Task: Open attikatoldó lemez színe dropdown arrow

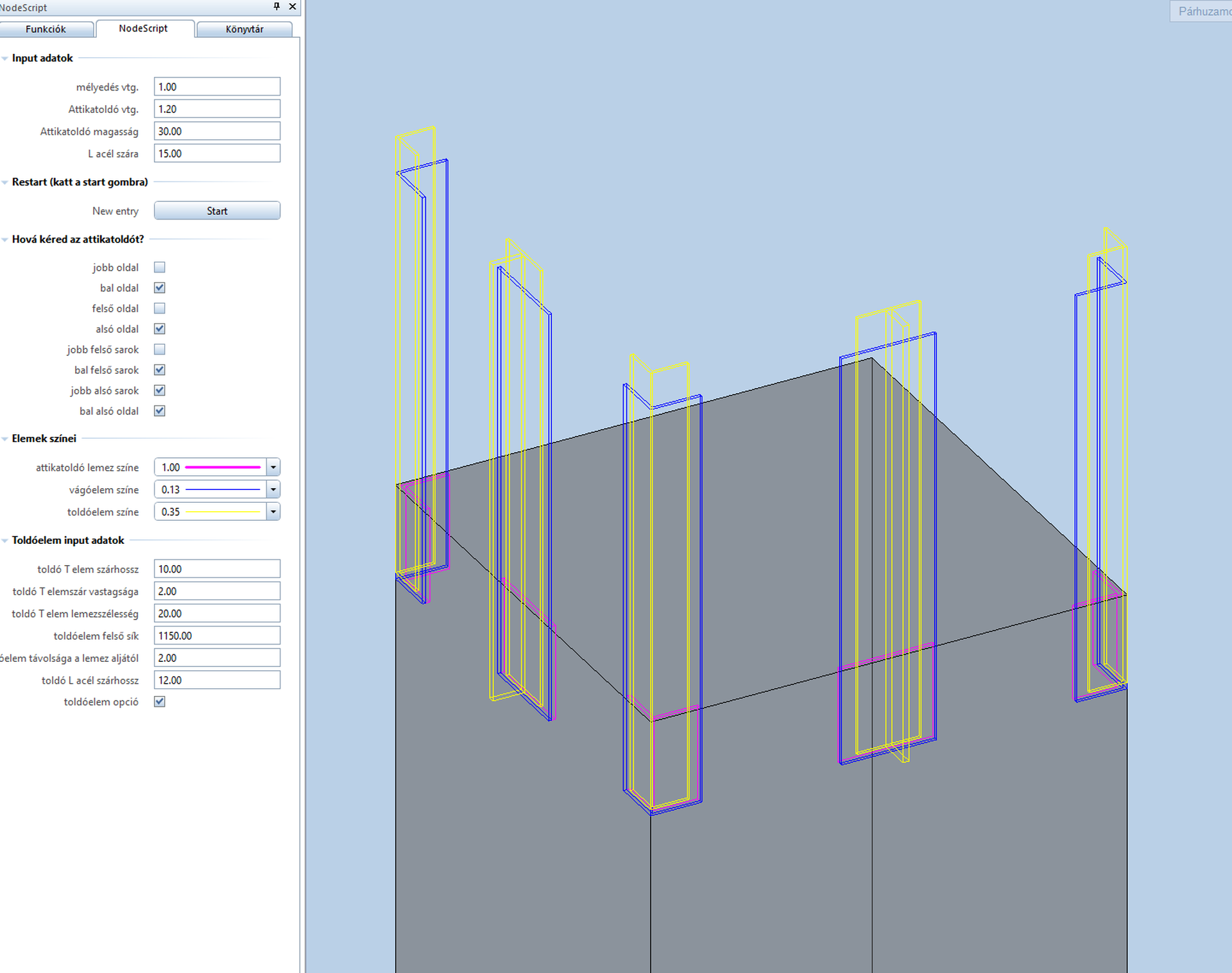Action: pyautogui.click(x=273, y=468)
